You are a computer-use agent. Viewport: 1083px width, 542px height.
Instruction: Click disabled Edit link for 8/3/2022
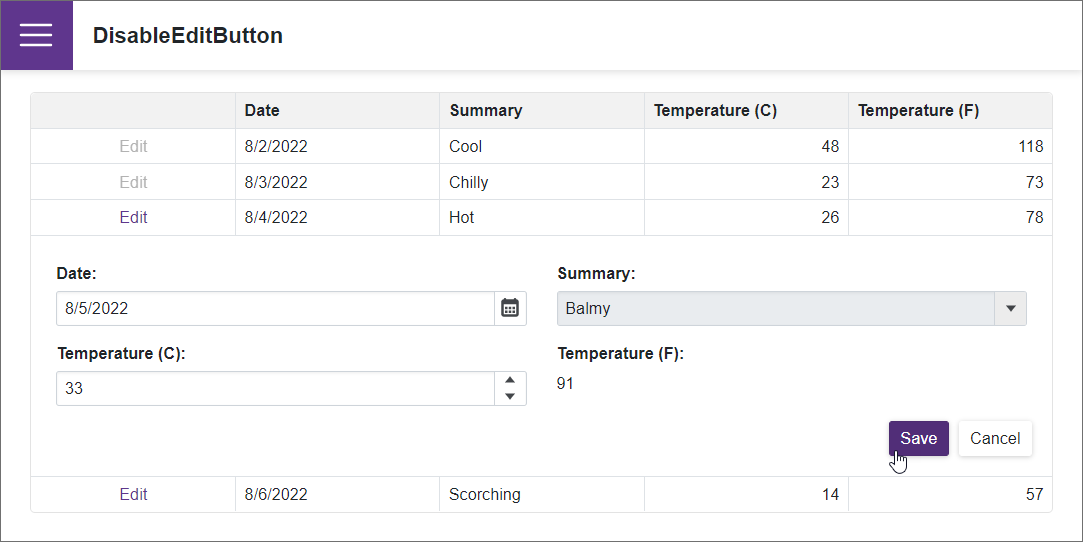pyautogui.click(x=133, y=182)
